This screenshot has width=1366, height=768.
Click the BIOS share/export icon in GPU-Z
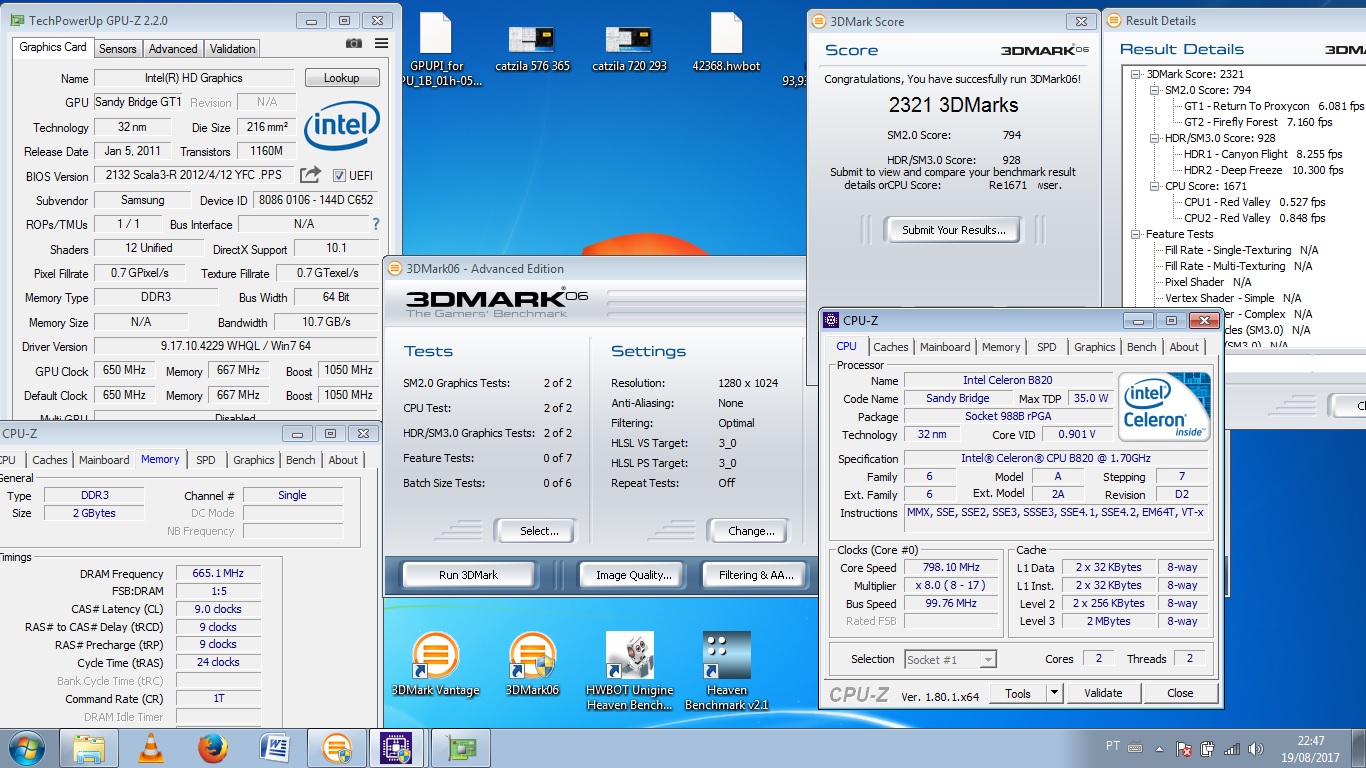click(311, 174)
